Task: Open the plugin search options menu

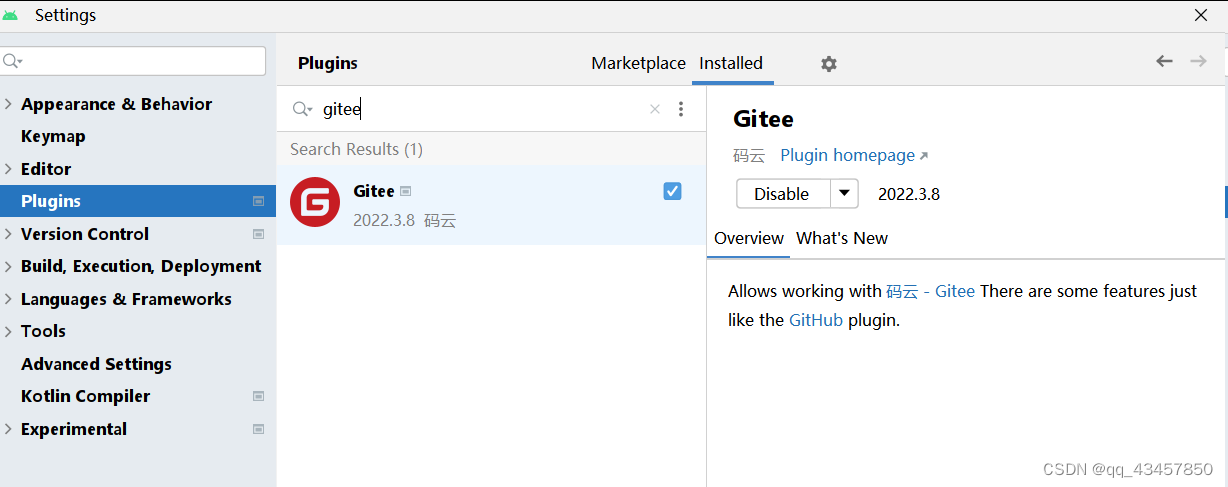Action: [x=681, y=109]
